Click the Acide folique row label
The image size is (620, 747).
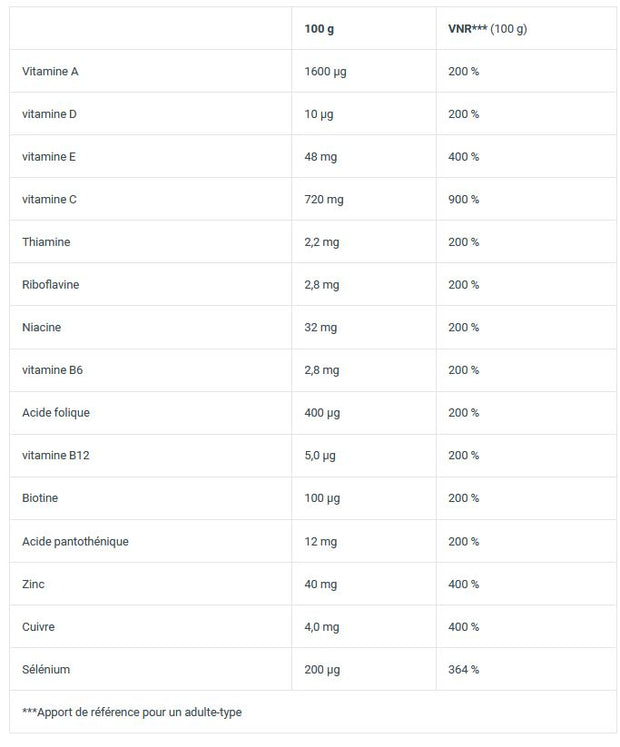click(56, 413)
